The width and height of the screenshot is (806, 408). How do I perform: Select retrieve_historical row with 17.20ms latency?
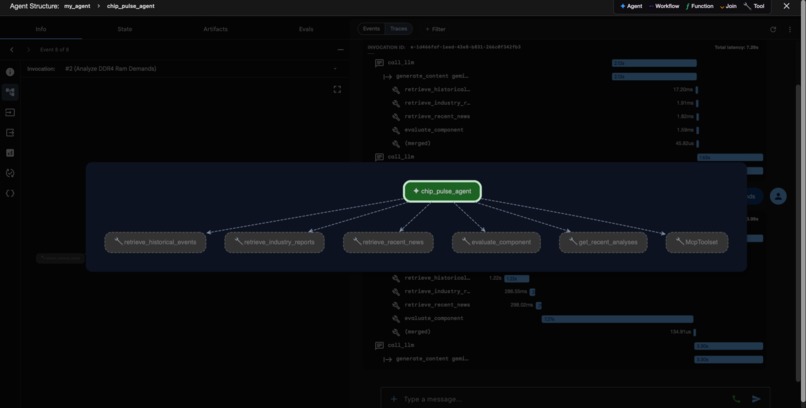pos(564,89)
